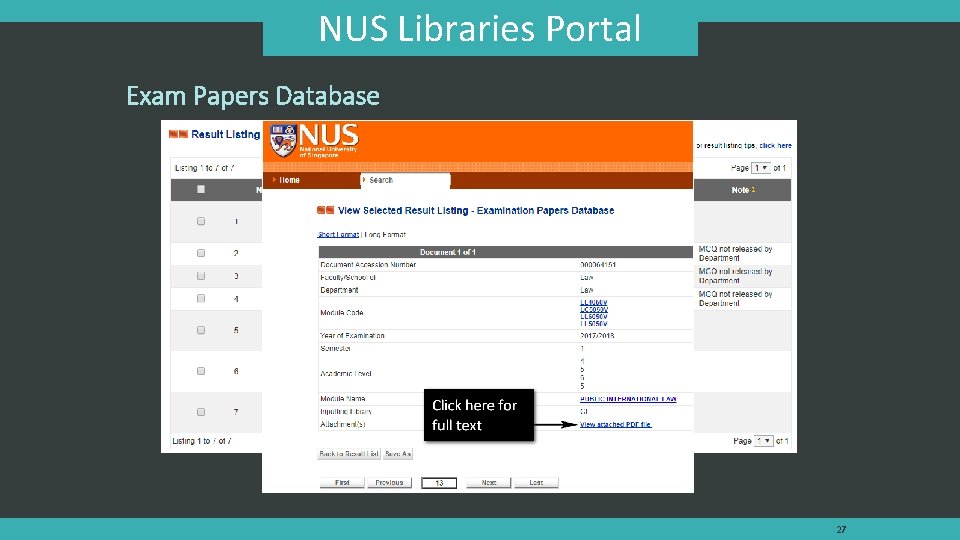Click MCQ not released note in row 2
This screenshot has width=960, height=540.
[735, 253]
